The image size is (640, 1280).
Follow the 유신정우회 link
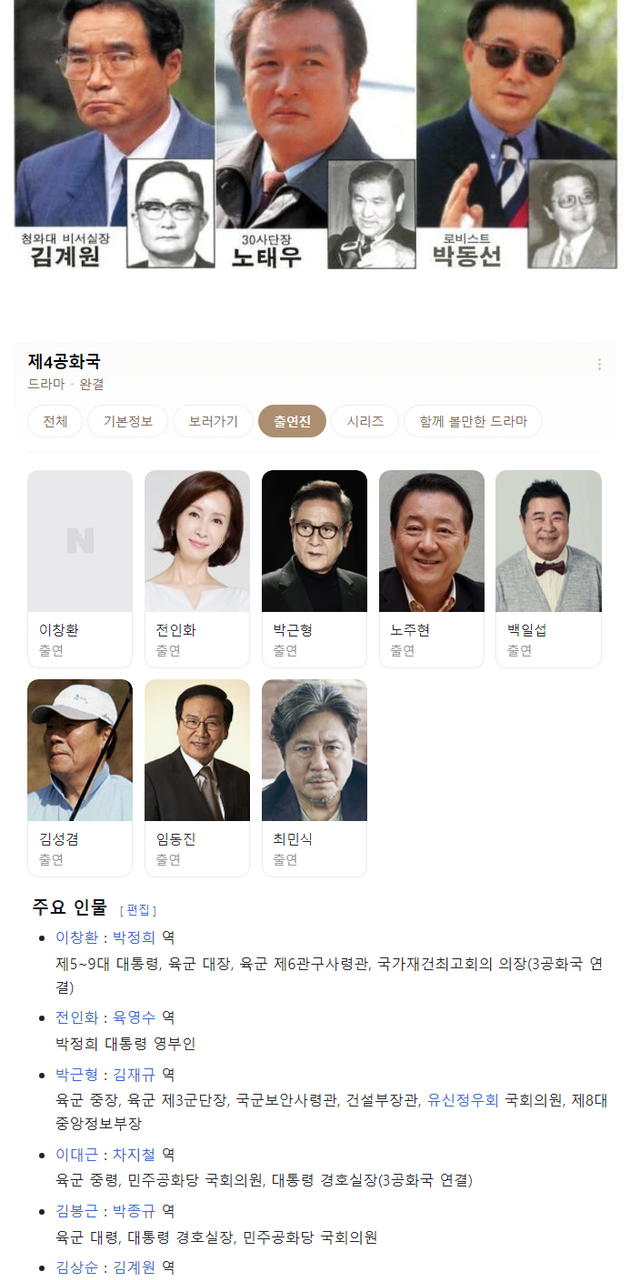tap(463, 1099)
